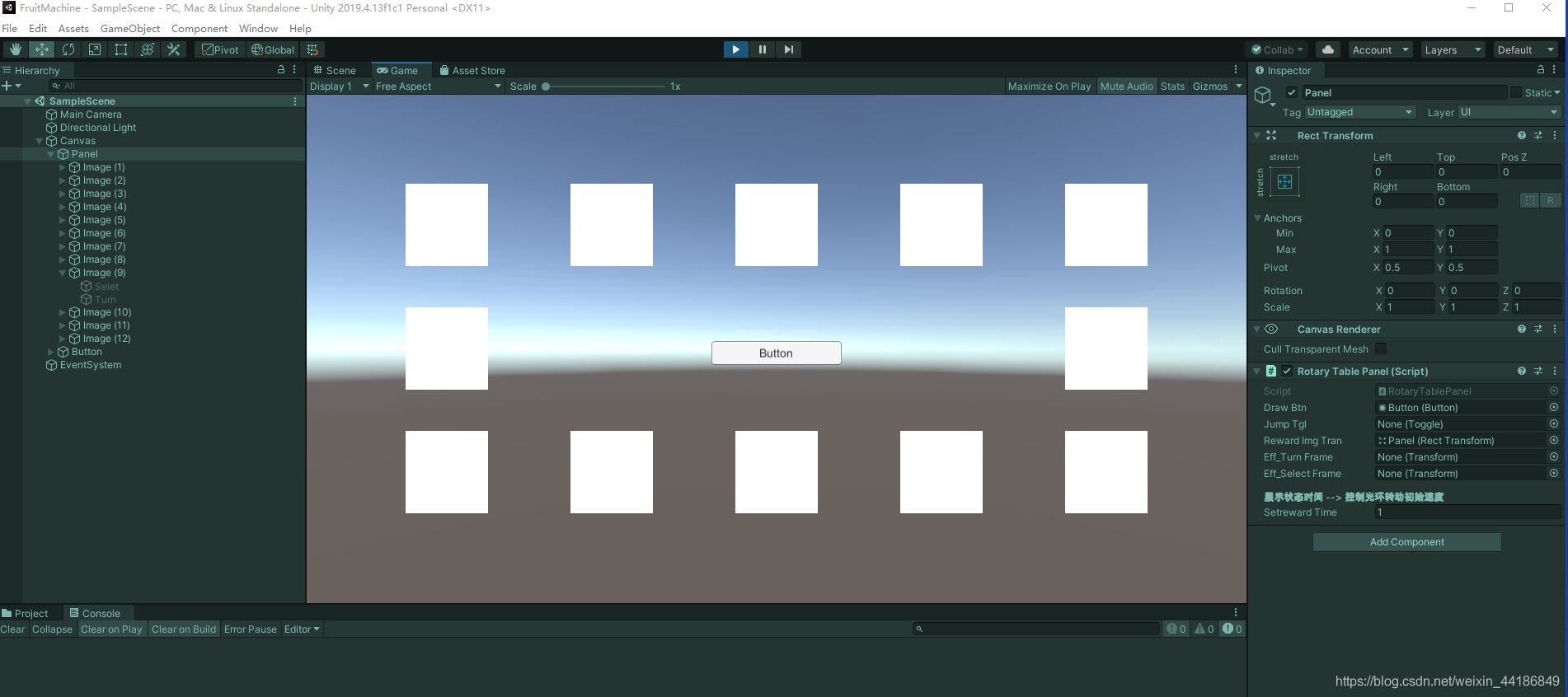Pause the game playback

tap(762, 49)
